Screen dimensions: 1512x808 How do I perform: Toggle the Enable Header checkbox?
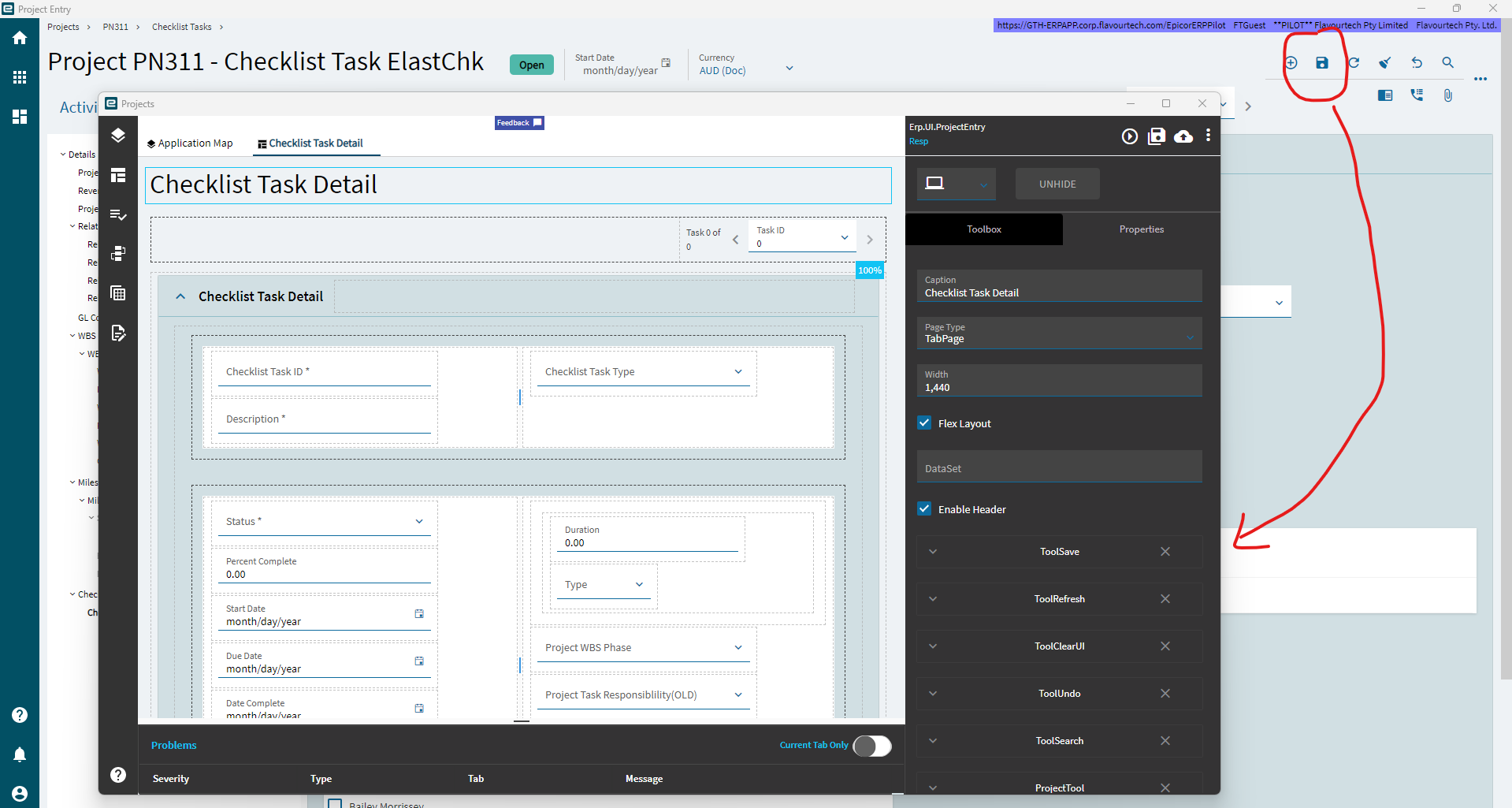click(x=924, y=509)
